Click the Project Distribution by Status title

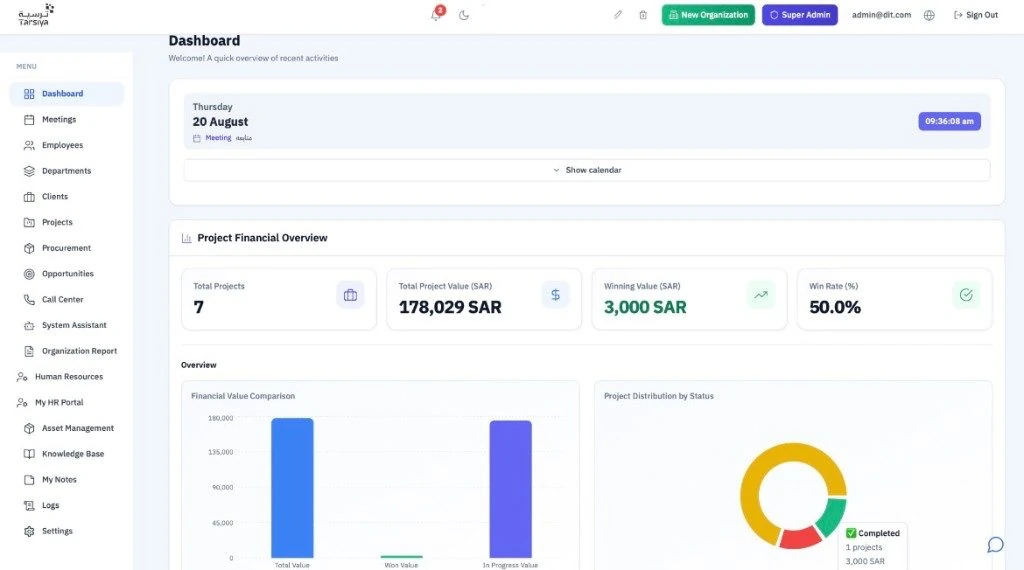[x=658, y=396]
